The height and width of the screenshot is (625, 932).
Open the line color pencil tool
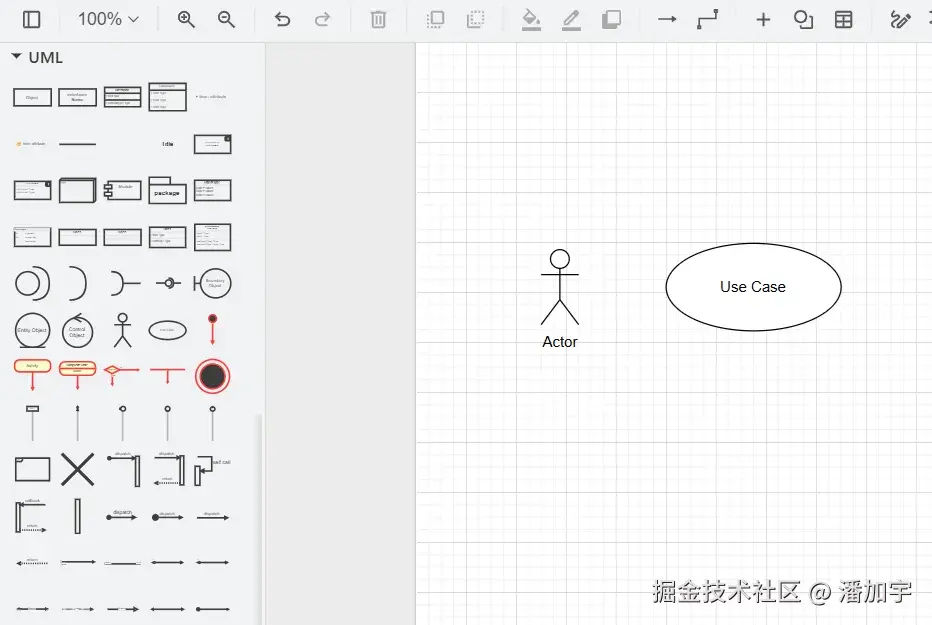(x=571, y=20)
